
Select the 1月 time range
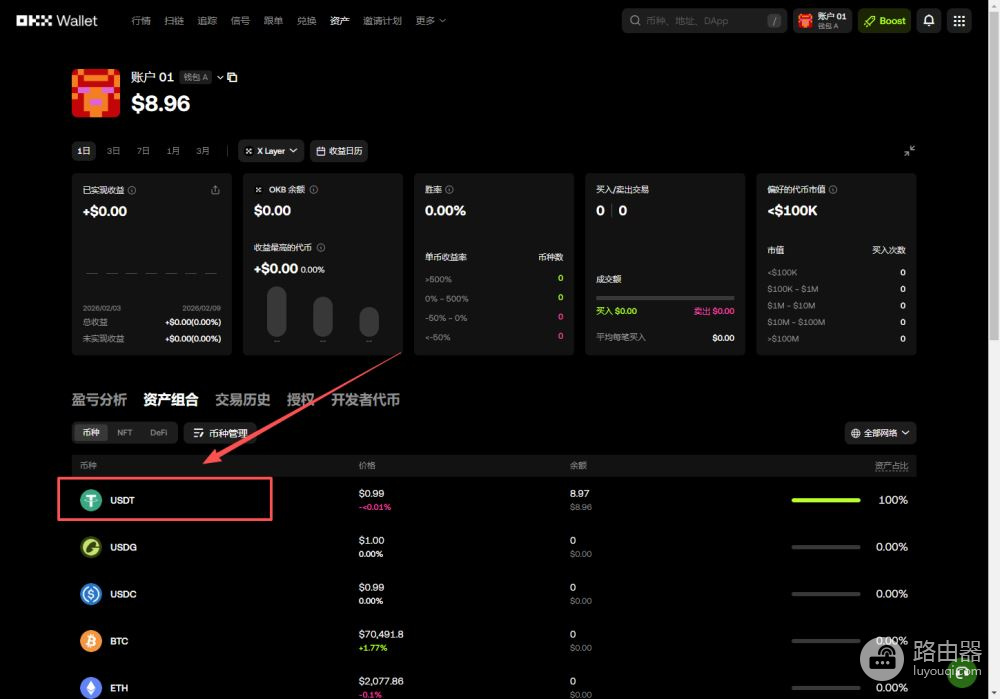pyautogui.click(x=173, y=151)
